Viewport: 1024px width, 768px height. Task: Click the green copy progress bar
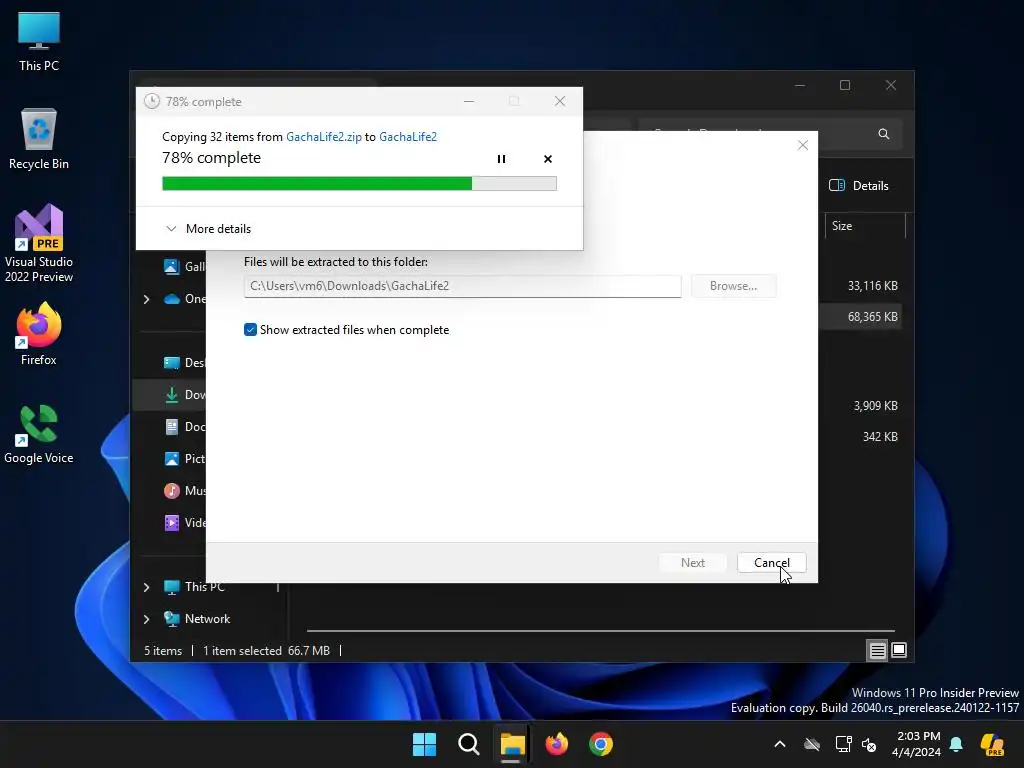click(x=359, y=184)
